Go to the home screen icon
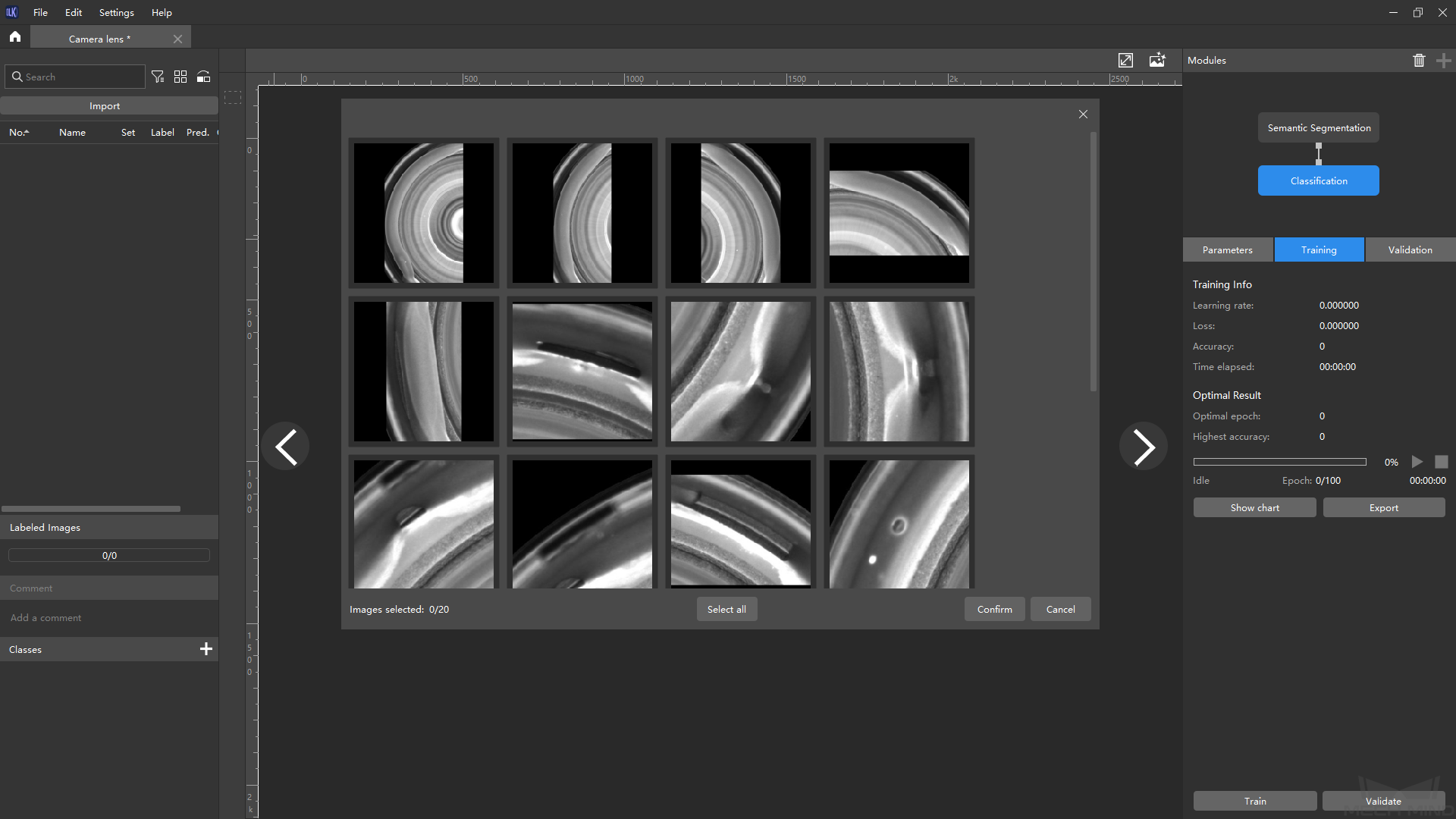This screenshot has width=1456, height=819. tap(15, 36)
